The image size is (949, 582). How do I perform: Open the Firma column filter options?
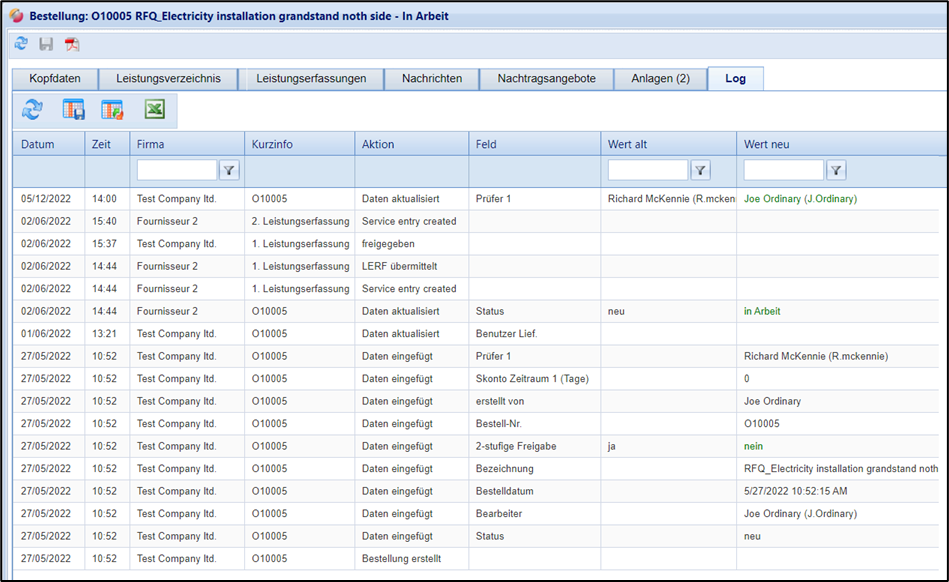coord(230,171)
